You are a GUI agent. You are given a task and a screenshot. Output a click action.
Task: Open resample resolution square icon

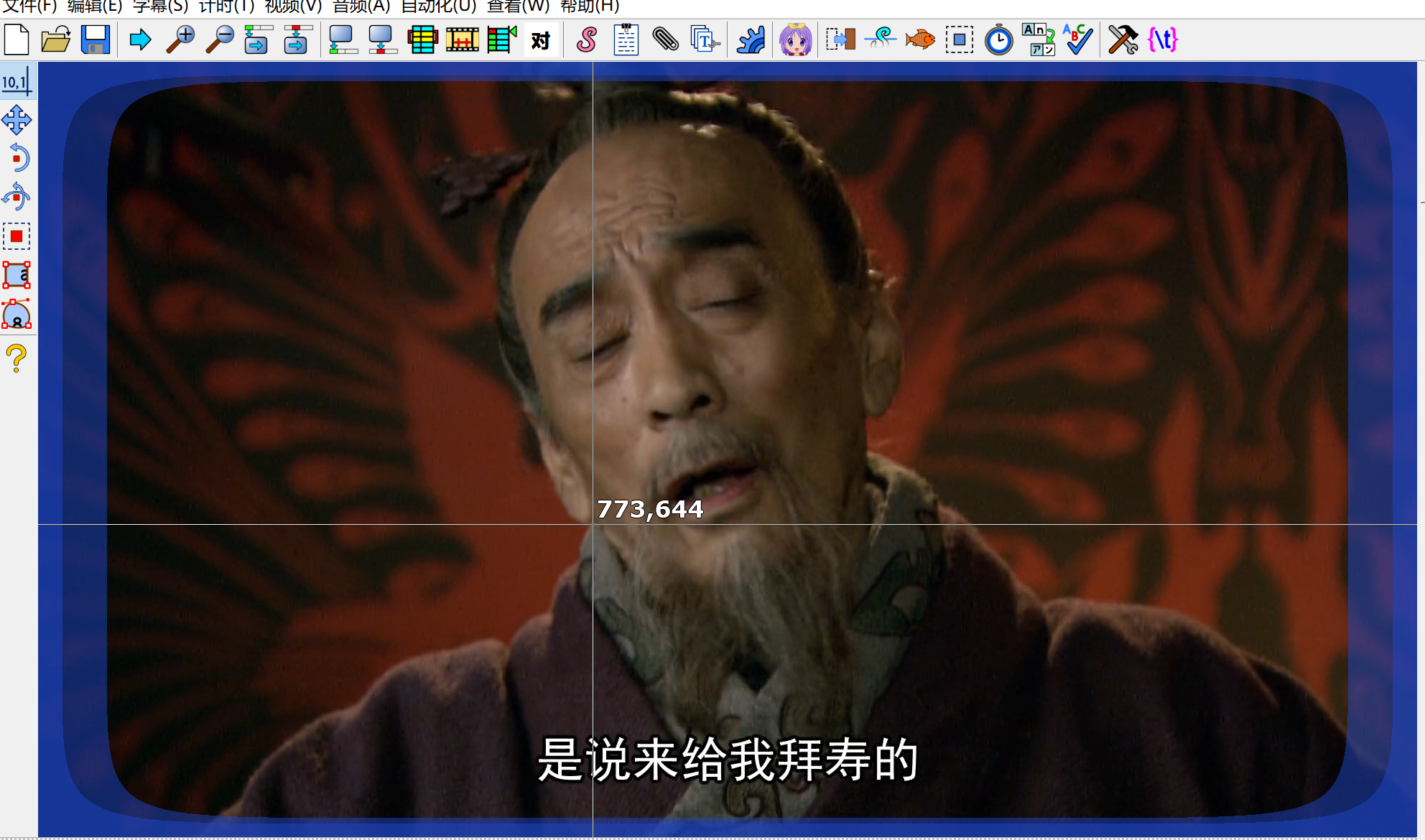(x=960, y=39)
